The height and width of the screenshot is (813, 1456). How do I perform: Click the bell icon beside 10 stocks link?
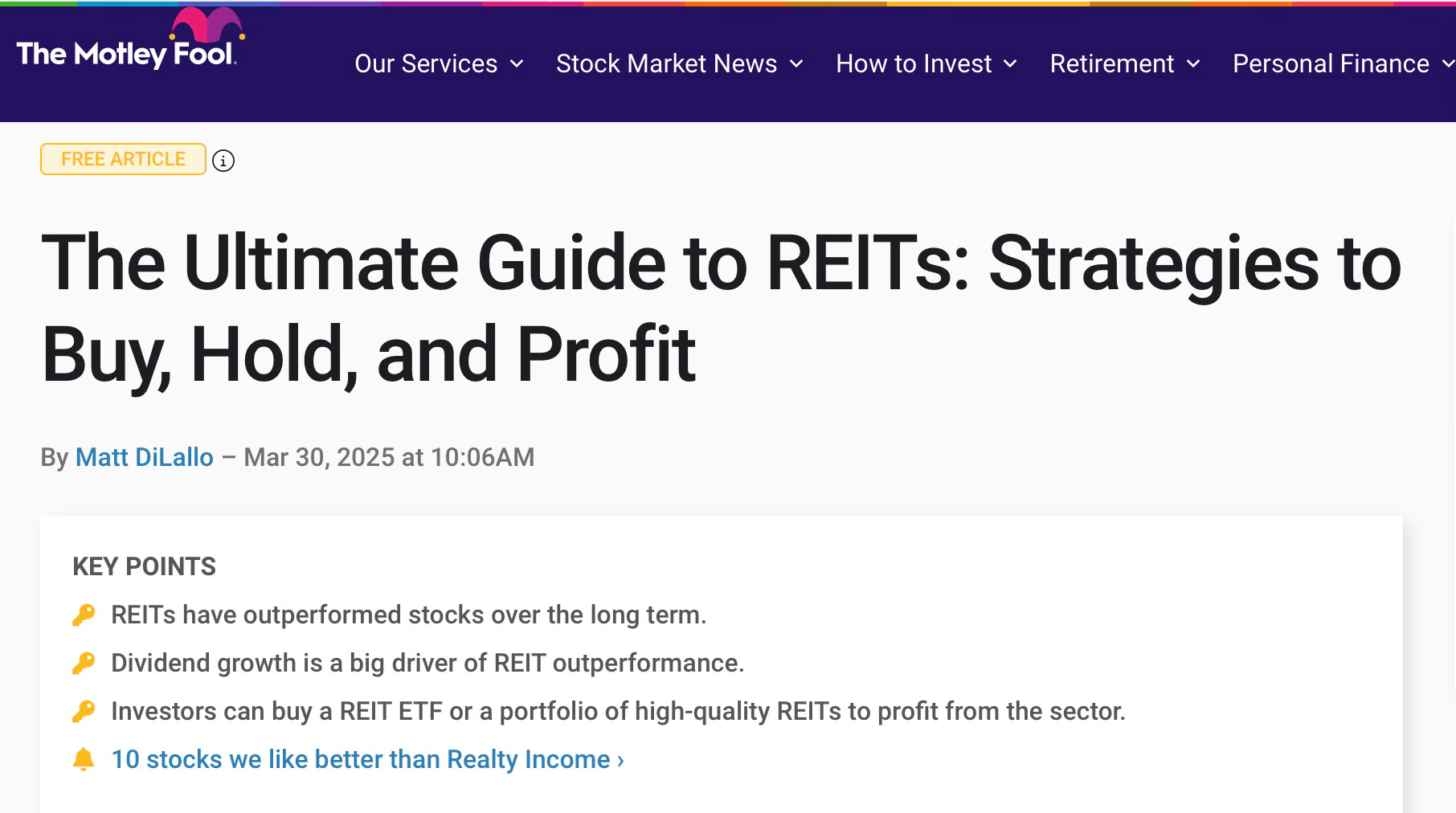(x=84, y=759)
